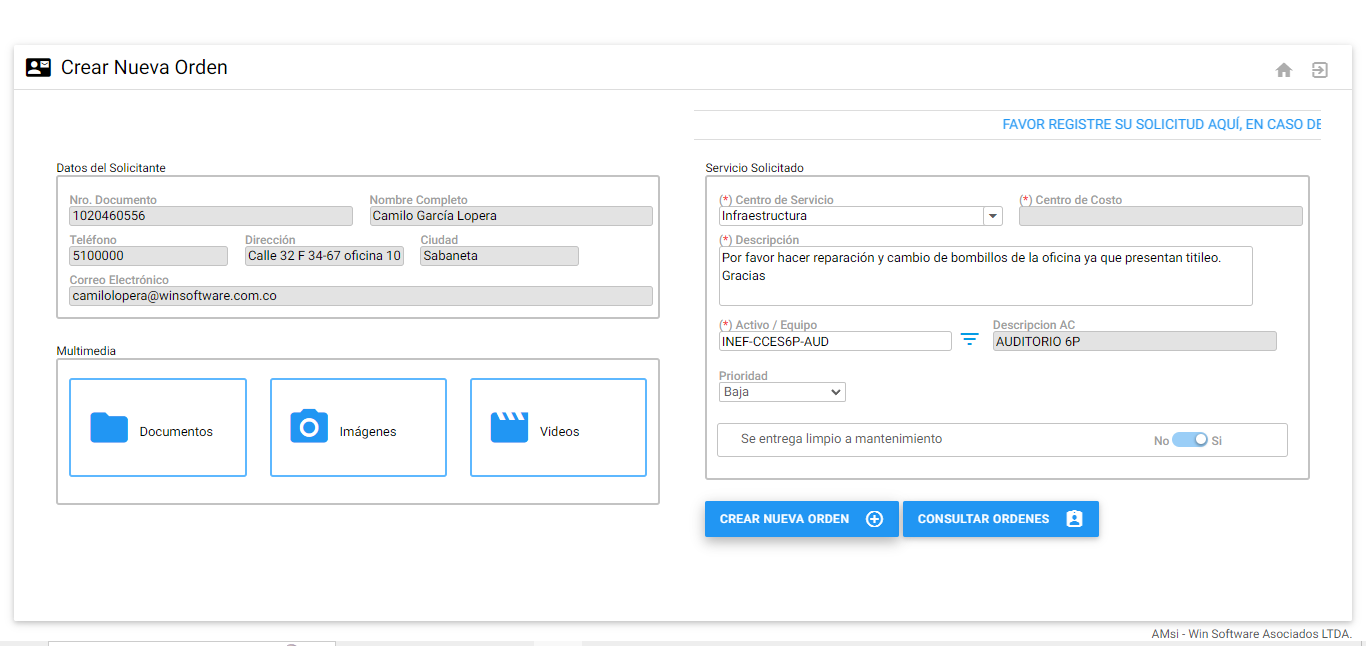1366x646 pixels.
Task: Click the footer text AMsi - Win Software Asociados LTDA.
Action: click(1251, 634)
